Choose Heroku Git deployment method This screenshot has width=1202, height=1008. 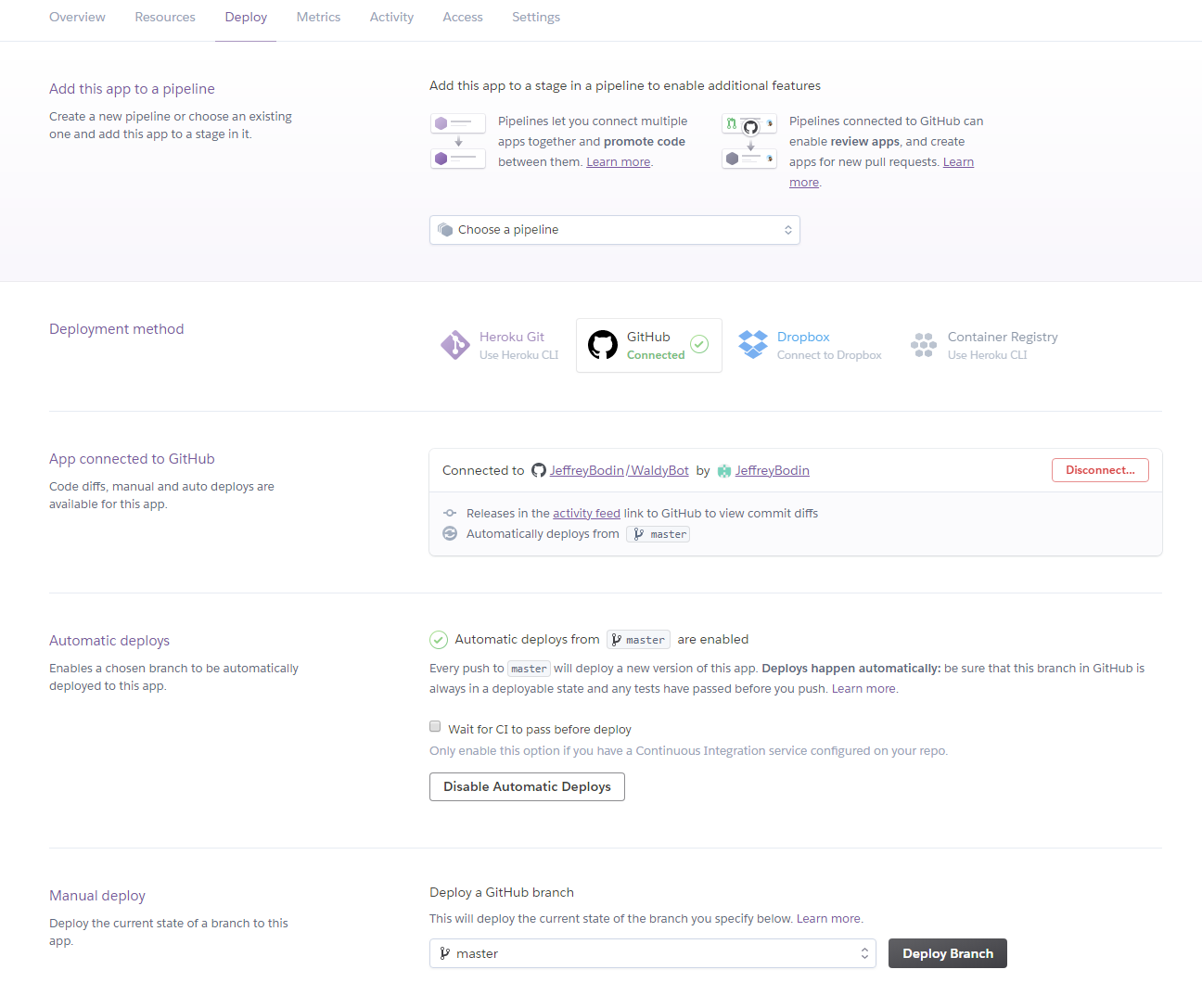[502, 345]
